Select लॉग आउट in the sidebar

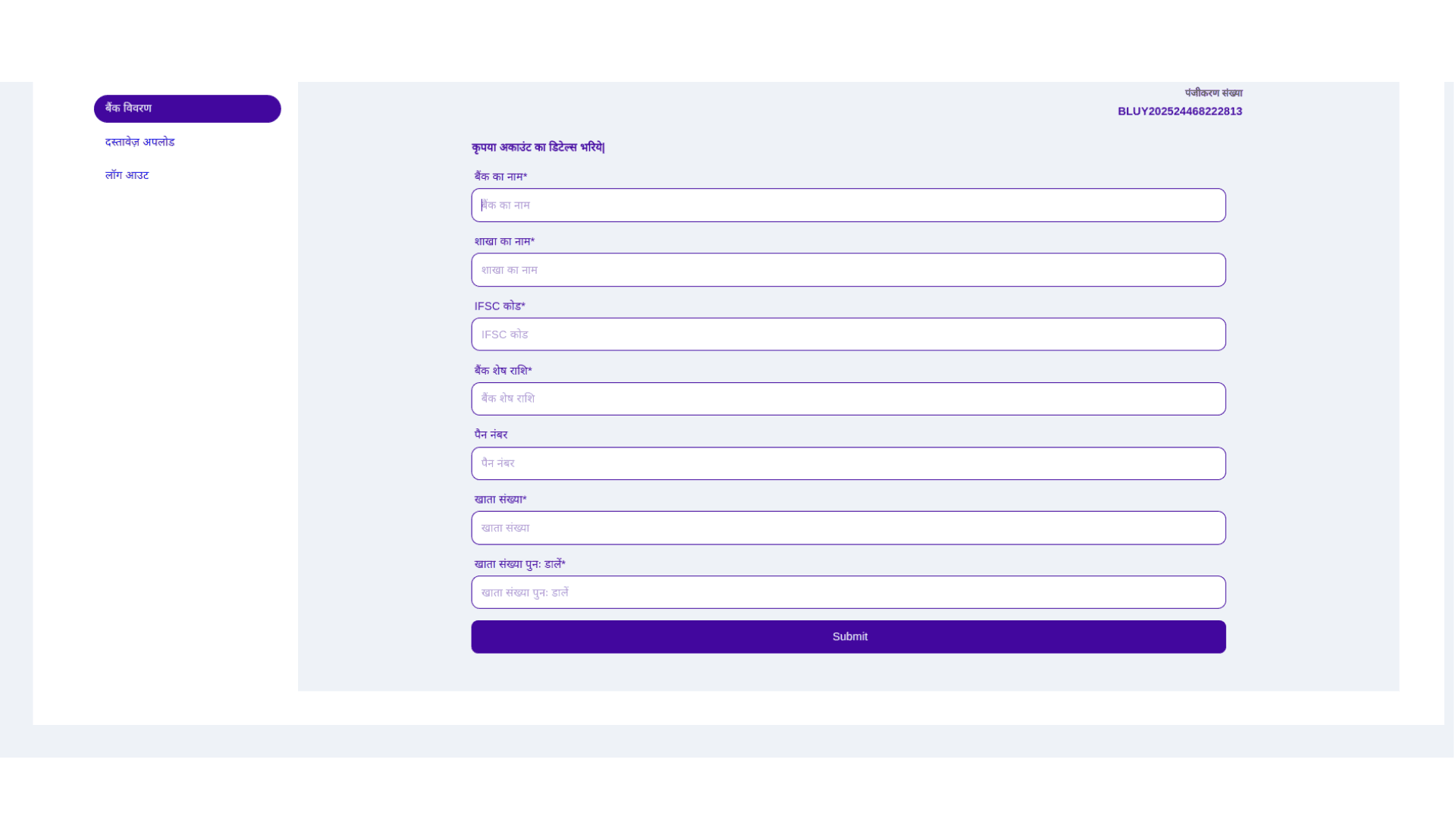[127, 175]
